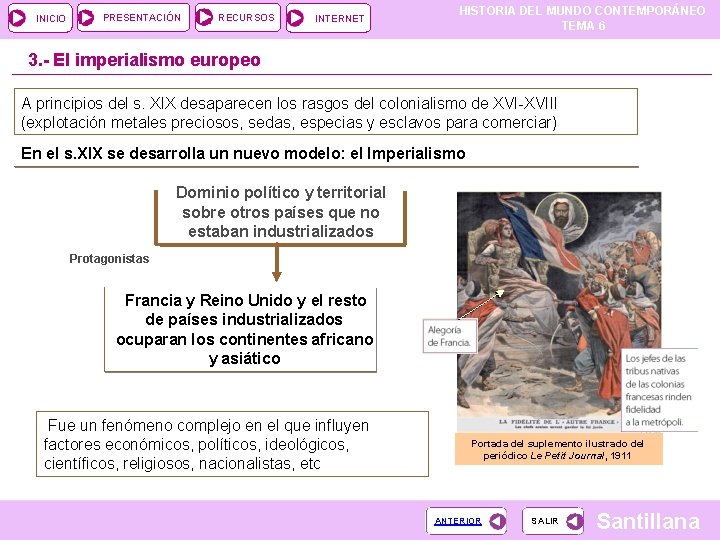Click the 'Alegoría de Francia' callout label

tap(450, 336)
